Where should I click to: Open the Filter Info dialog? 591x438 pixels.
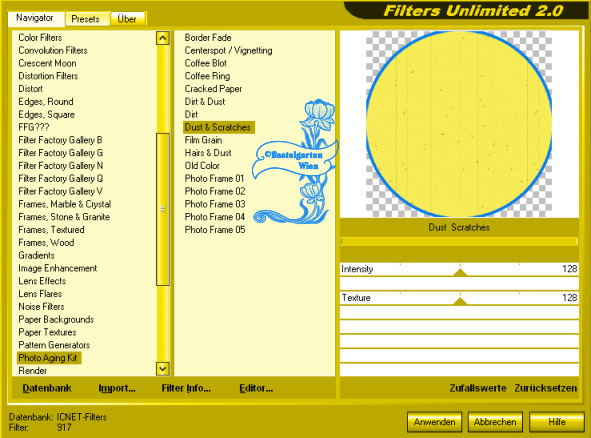point(186,388)
